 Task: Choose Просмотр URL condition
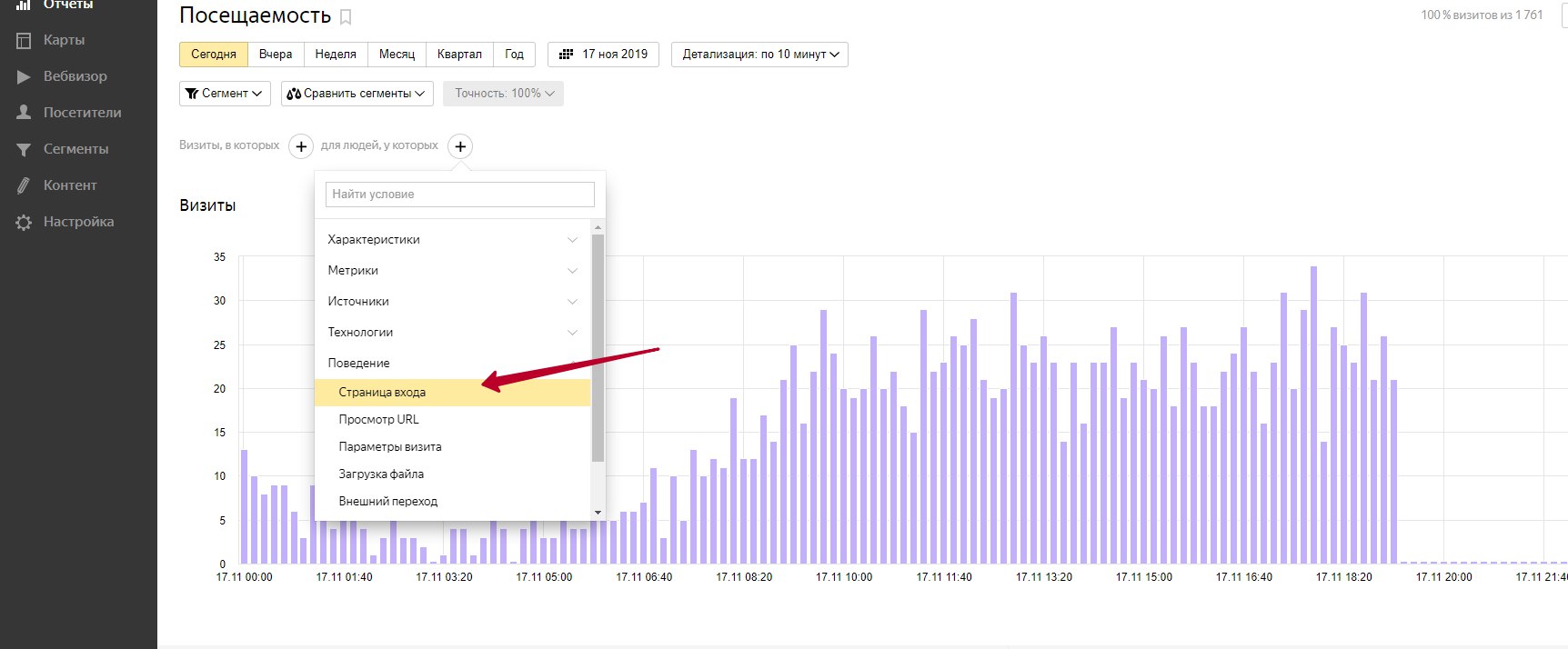coord(452,420)
